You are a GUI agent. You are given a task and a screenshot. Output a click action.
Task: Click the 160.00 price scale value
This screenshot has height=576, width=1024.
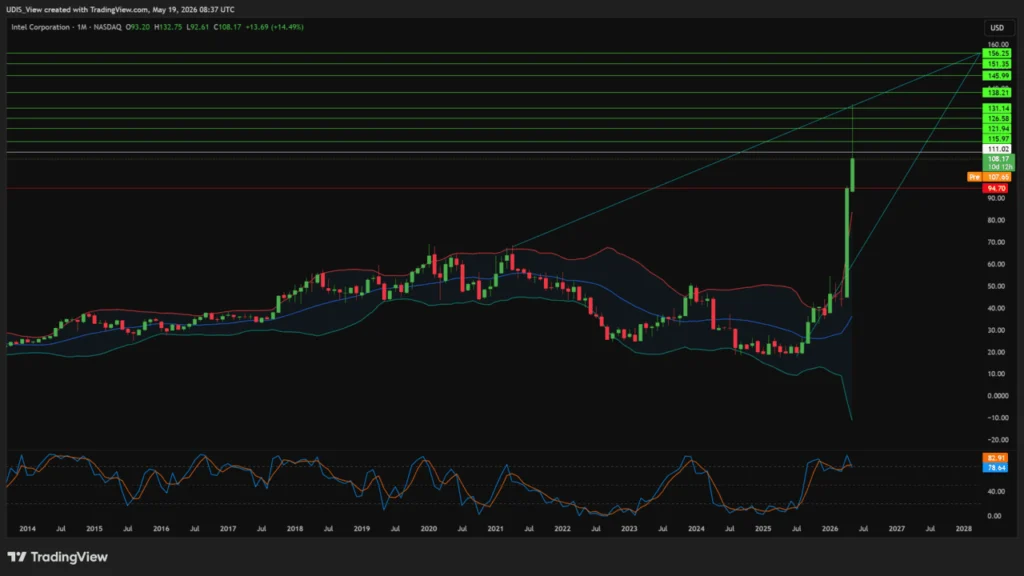coord(998,44)
